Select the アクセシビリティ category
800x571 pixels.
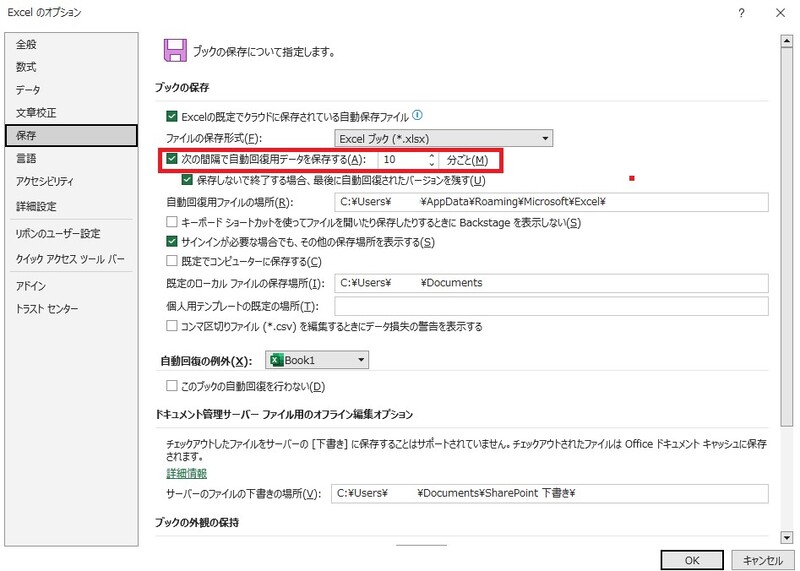coord(71,181)
